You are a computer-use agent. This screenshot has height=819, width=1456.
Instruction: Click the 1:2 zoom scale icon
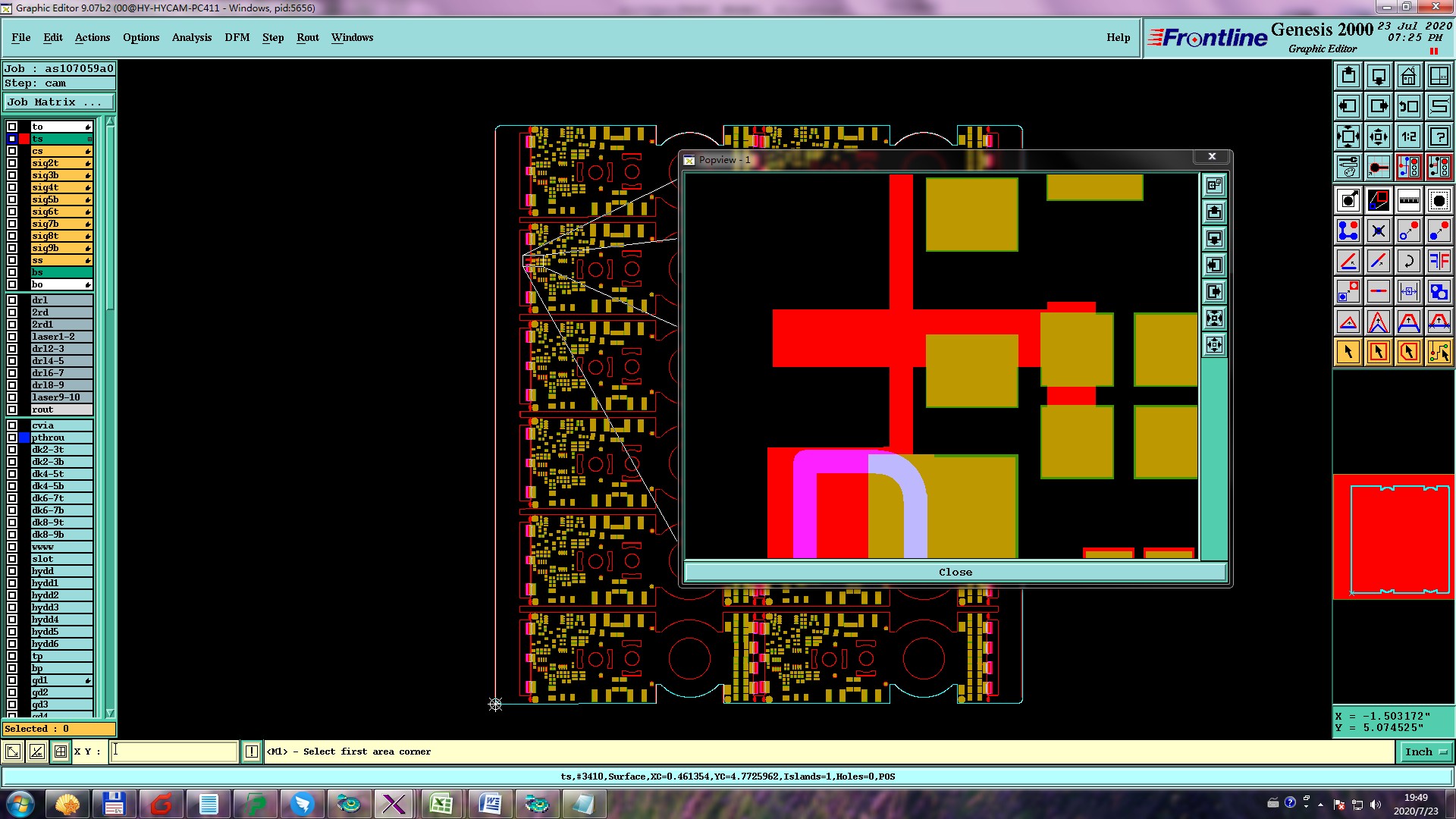coord(1408,136)
